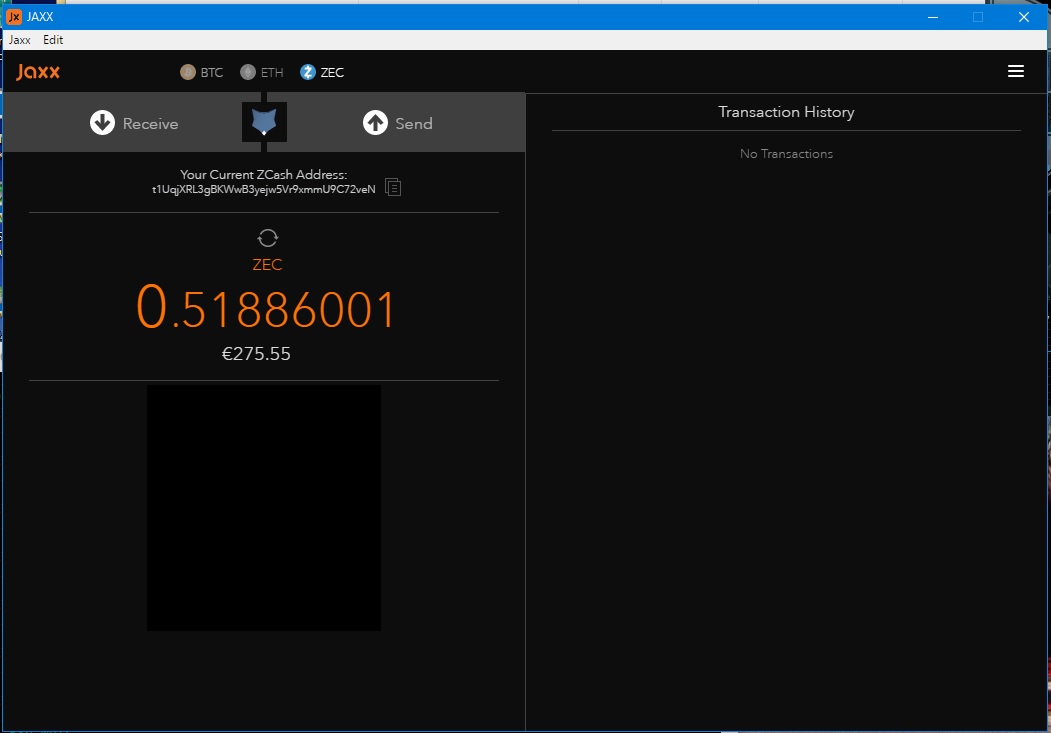Click the Transaction History heading
Viewport: 1051px width, 733px height.
tap(786, 112)
